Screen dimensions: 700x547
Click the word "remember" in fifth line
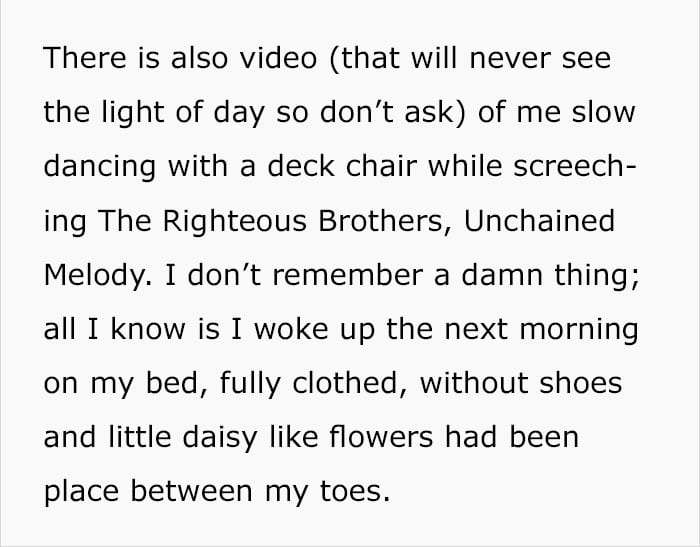(x=348, y=275)
